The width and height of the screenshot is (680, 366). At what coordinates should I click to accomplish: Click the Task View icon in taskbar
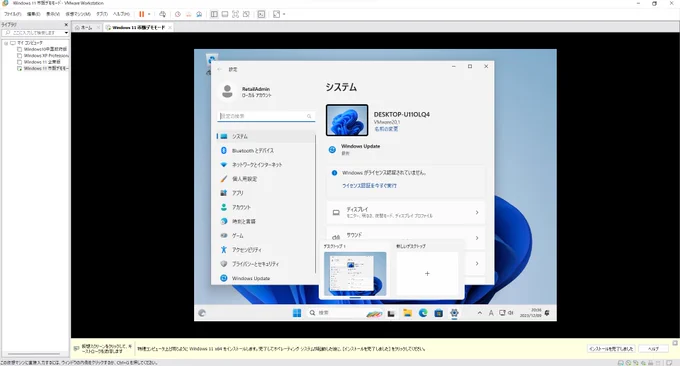(391, 313)
